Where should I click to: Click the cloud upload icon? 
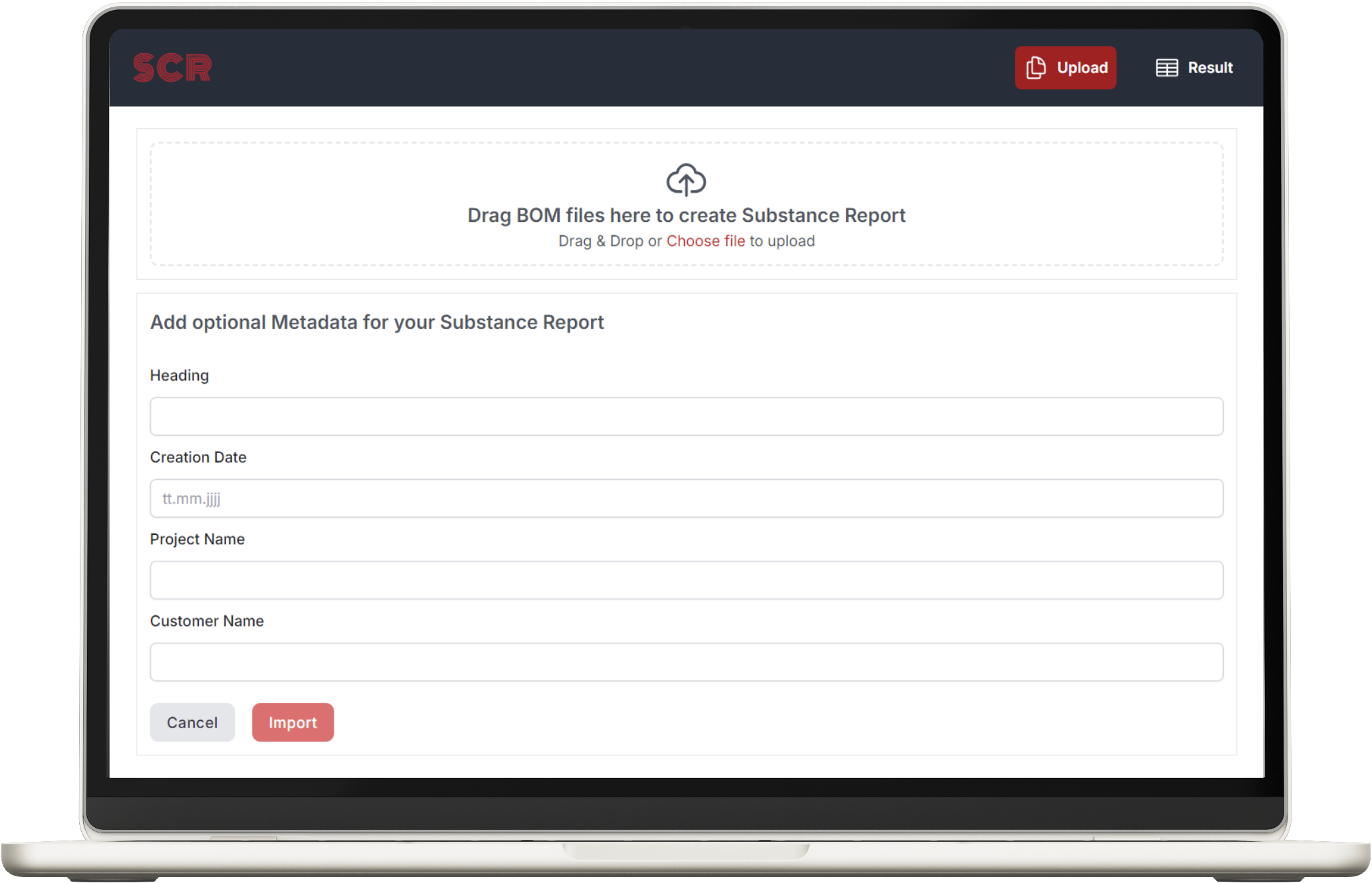coord(686,180)
